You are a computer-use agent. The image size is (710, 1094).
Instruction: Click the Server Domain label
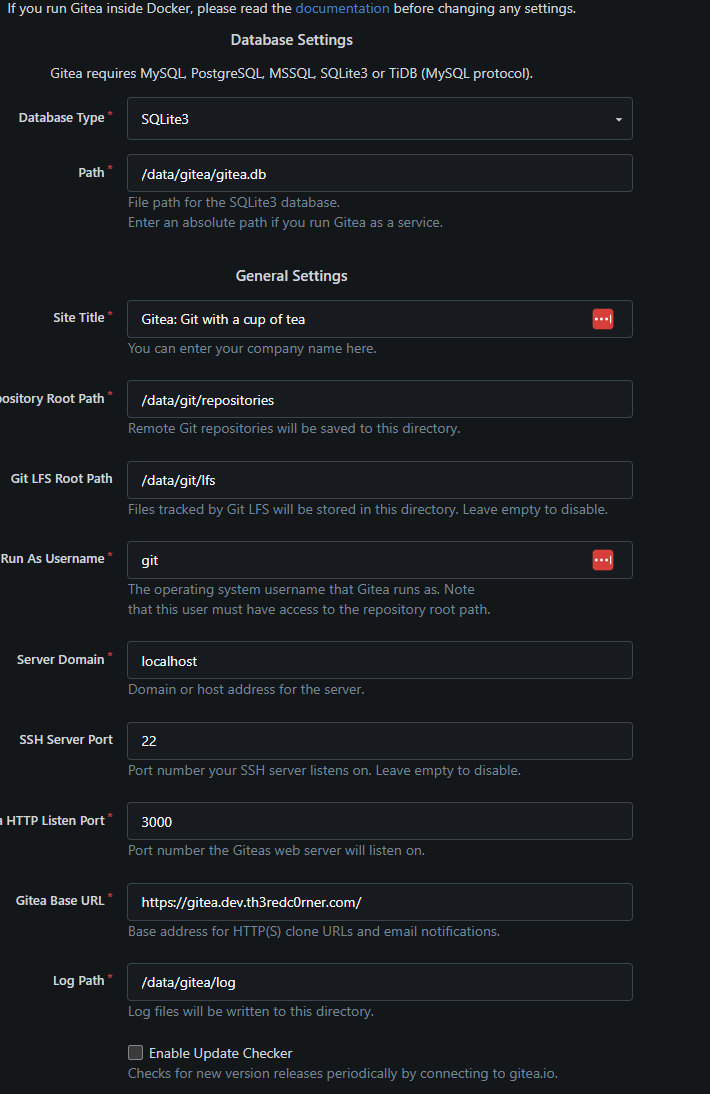[60, 660]
